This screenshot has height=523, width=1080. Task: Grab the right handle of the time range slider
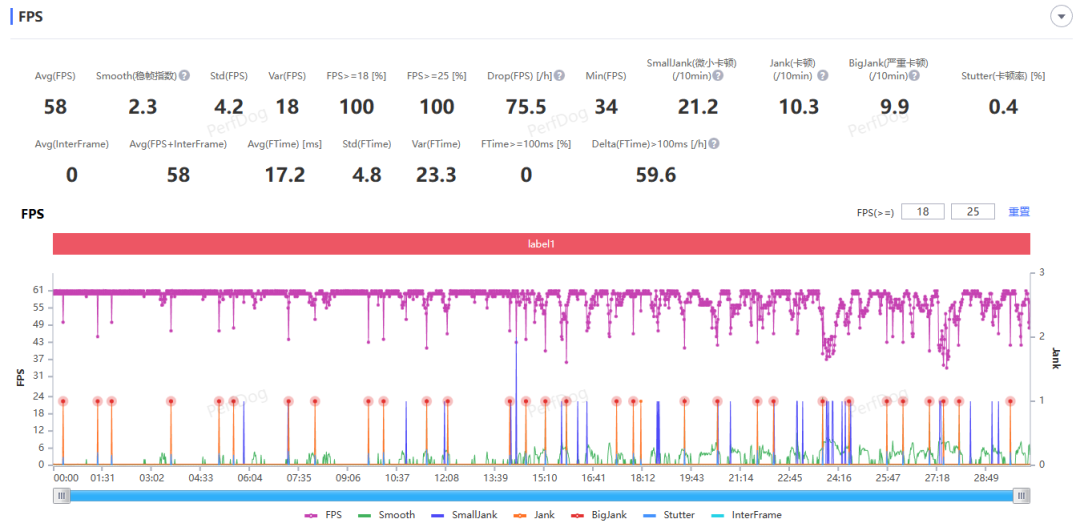coord(1022,495)
